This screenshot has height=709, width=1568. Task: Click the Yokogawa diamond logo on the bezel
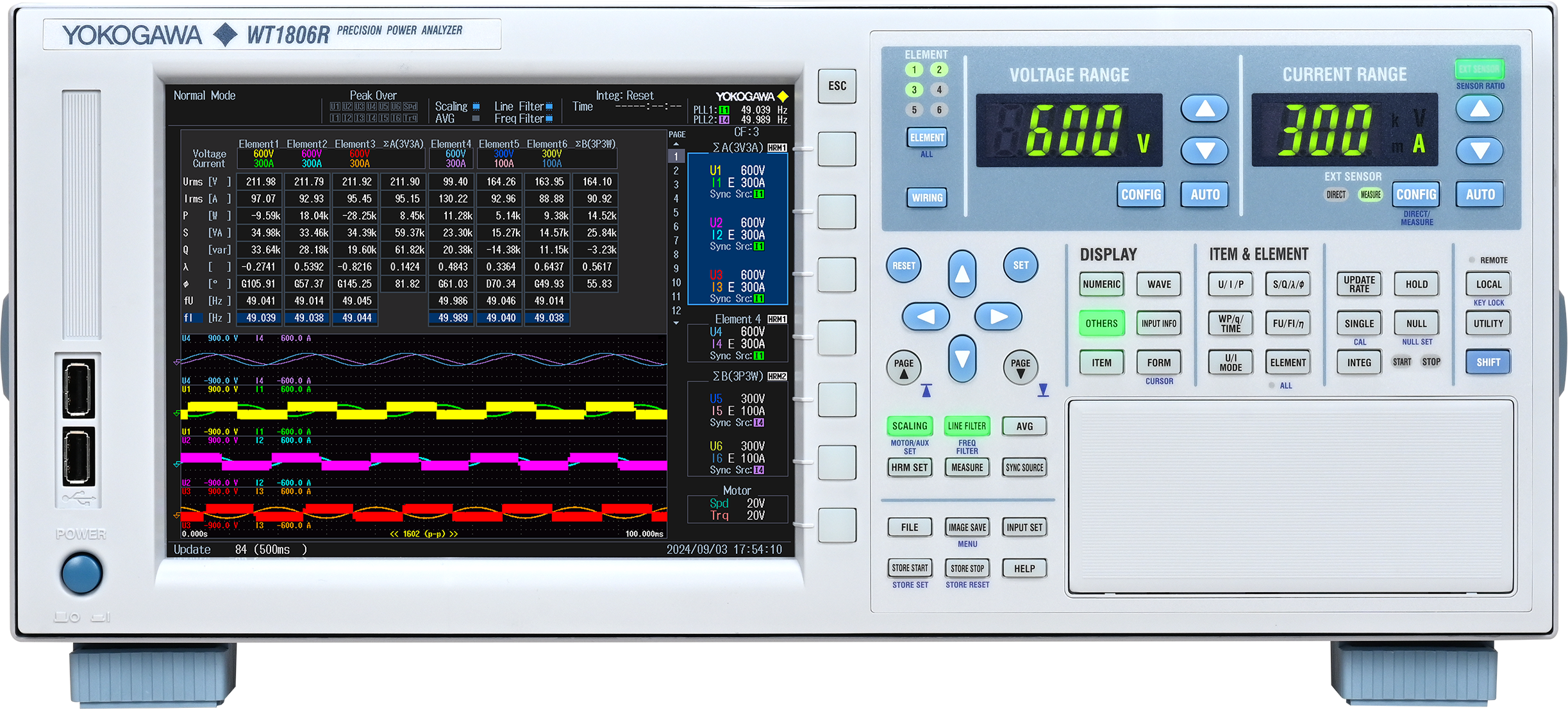click(x=225, y=35)
